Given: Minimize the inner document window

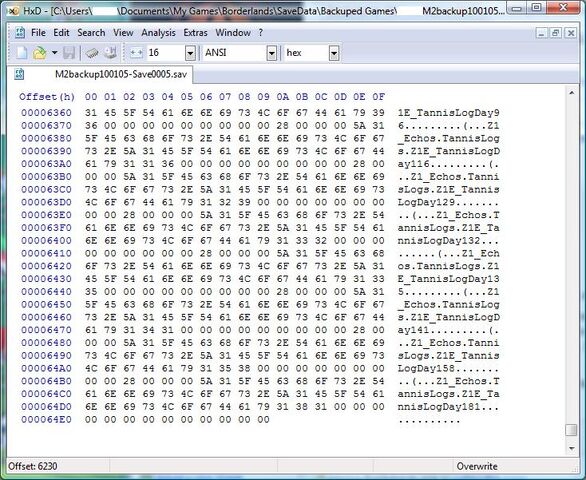Looking at the screenshot, I should (542, 33).
